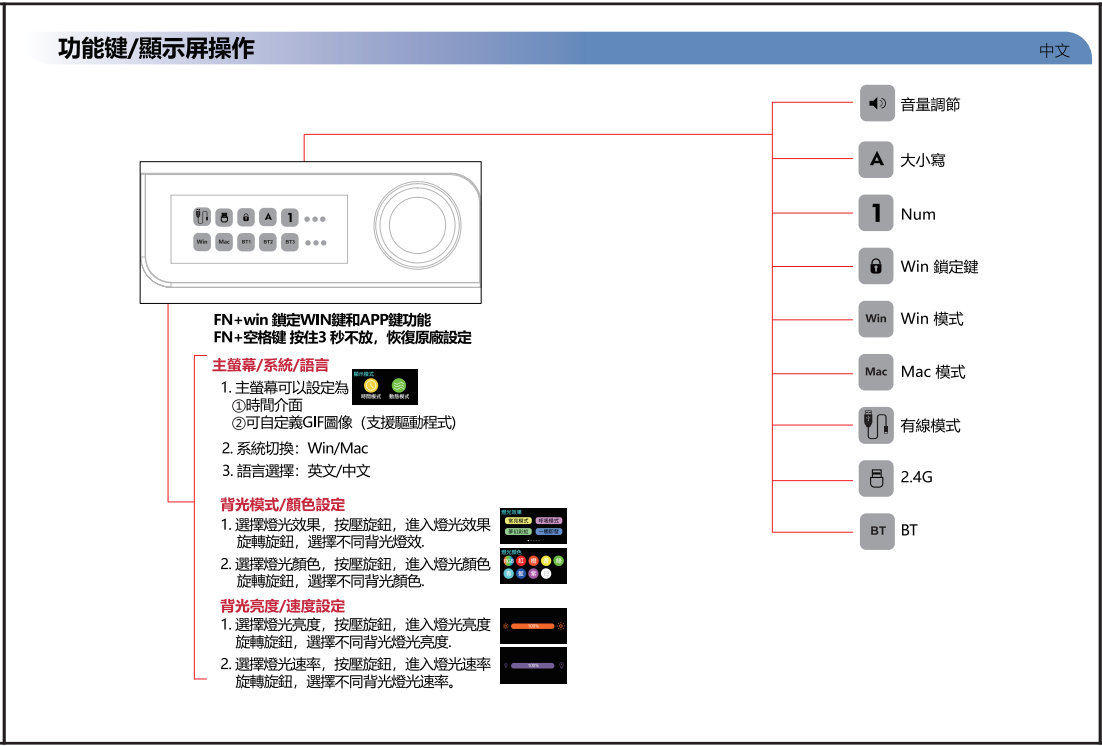Click the orange backlight brightness slider bar
Viewport: 1102px width, 746px height.
(533, 626)
